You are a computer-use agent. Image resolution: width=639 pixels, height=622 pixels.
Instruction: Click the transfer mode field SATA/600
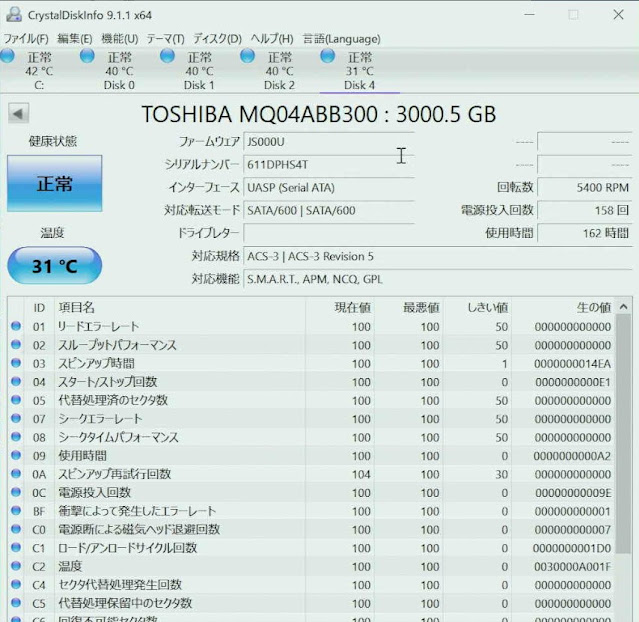(x=329, y=210)
